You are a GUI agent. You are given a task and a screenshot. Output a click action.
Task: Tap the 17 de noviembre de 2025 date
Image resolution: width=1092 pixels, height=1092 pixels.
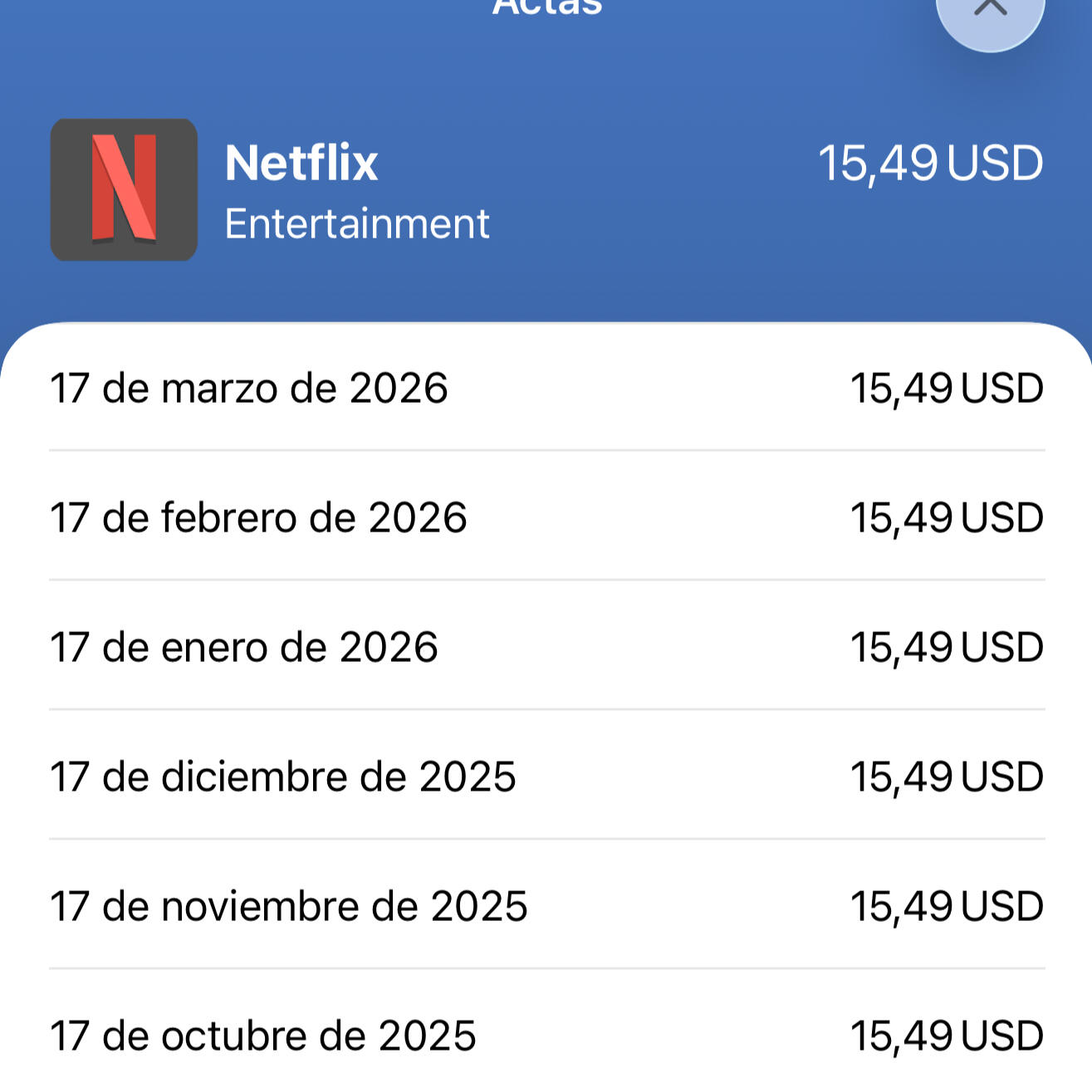tap(288, 906)
